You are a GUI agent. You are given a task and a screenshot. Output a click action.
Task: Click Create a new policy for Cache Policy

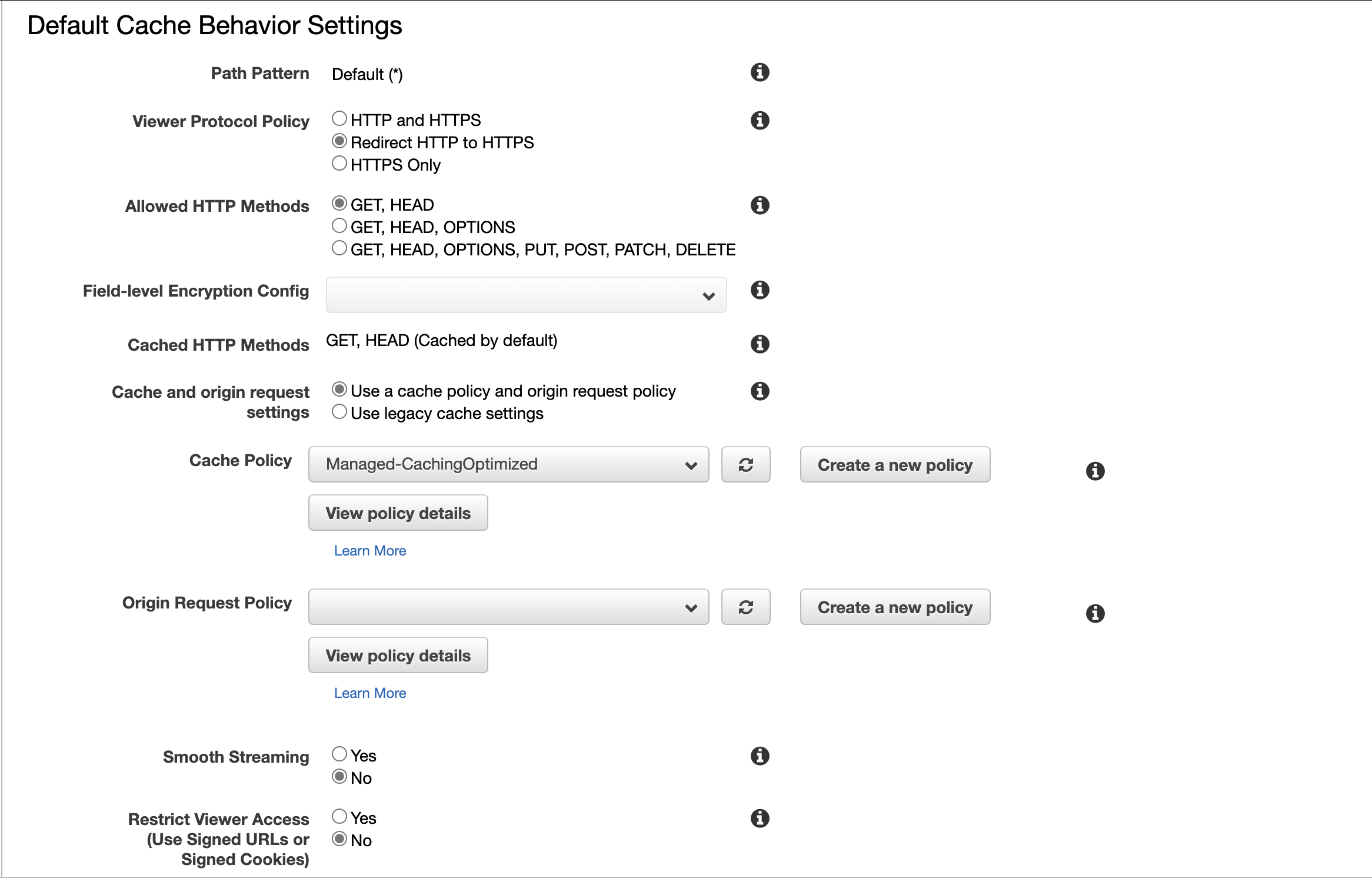point(895,465)
